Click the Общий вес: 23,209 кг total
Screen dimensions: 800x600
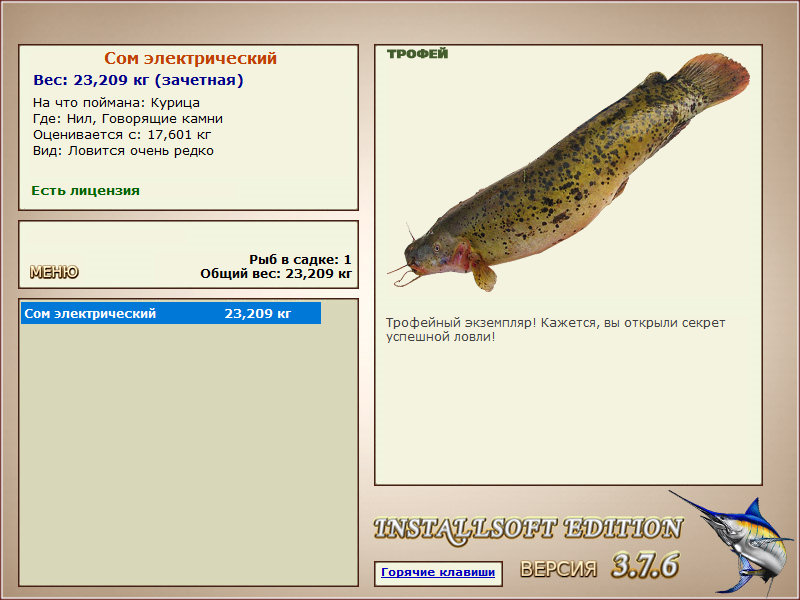[x=276, y=274]
